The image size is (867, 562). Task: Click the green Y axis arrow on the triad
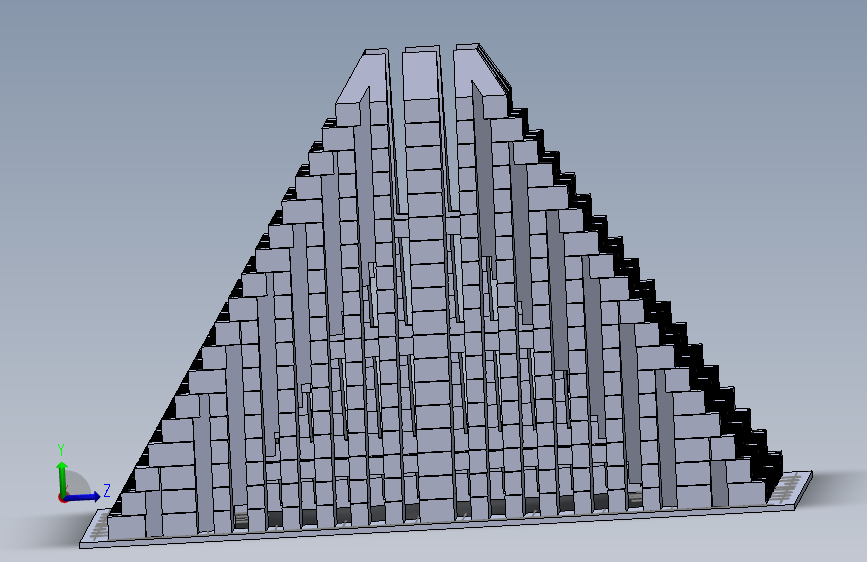click(x=62, y=478)
